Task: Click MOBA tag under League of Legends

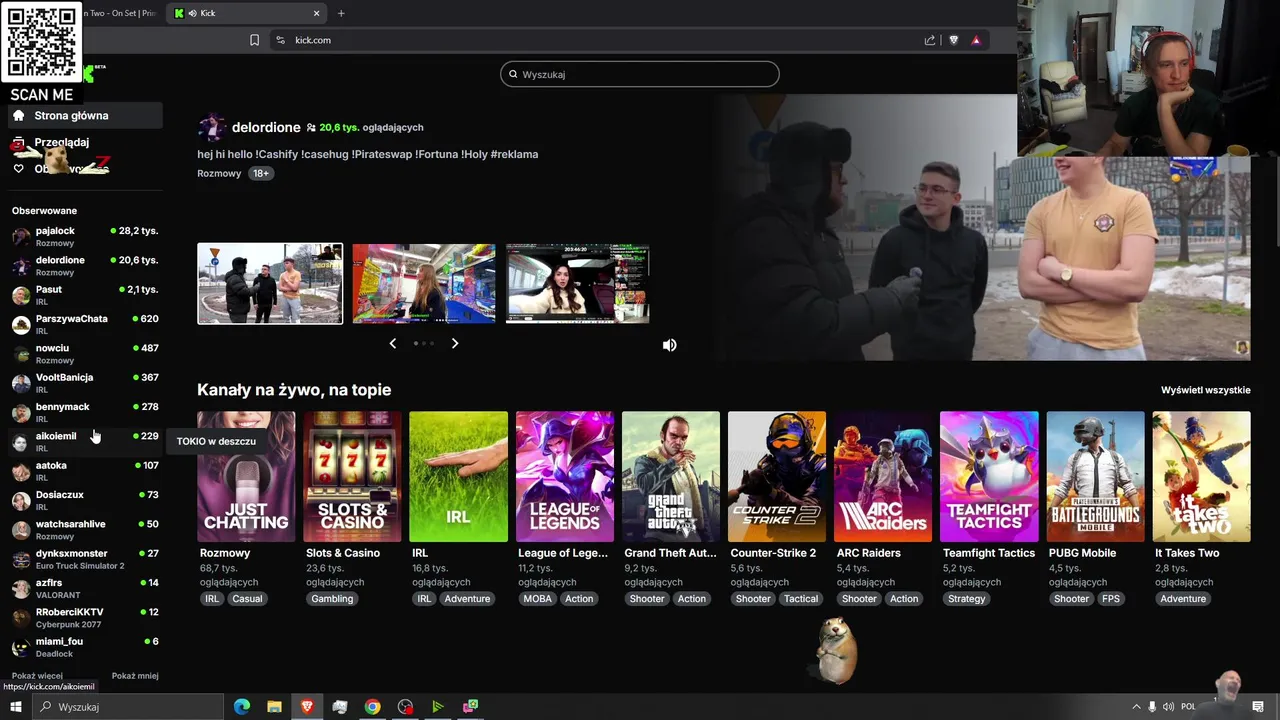Action: pos(537,599)
